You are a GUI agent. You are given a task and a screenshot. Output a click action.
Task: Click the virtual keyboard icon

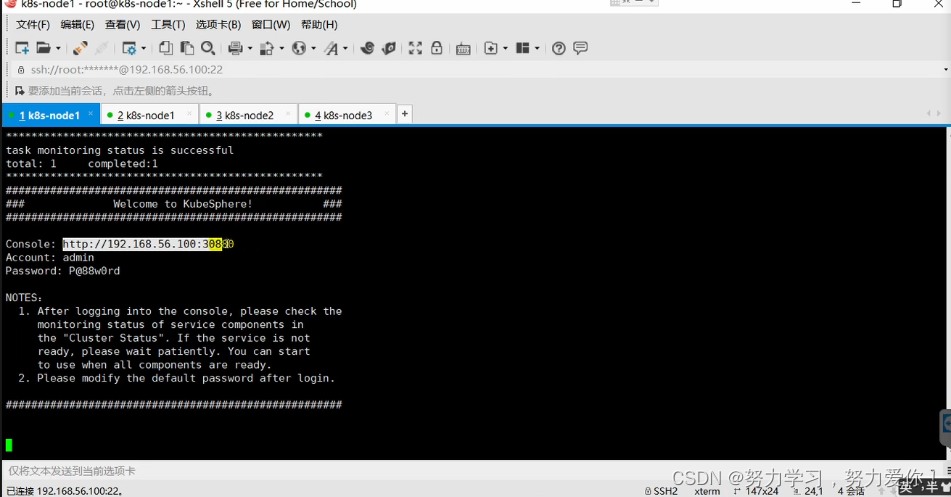[x=463, y=49]
